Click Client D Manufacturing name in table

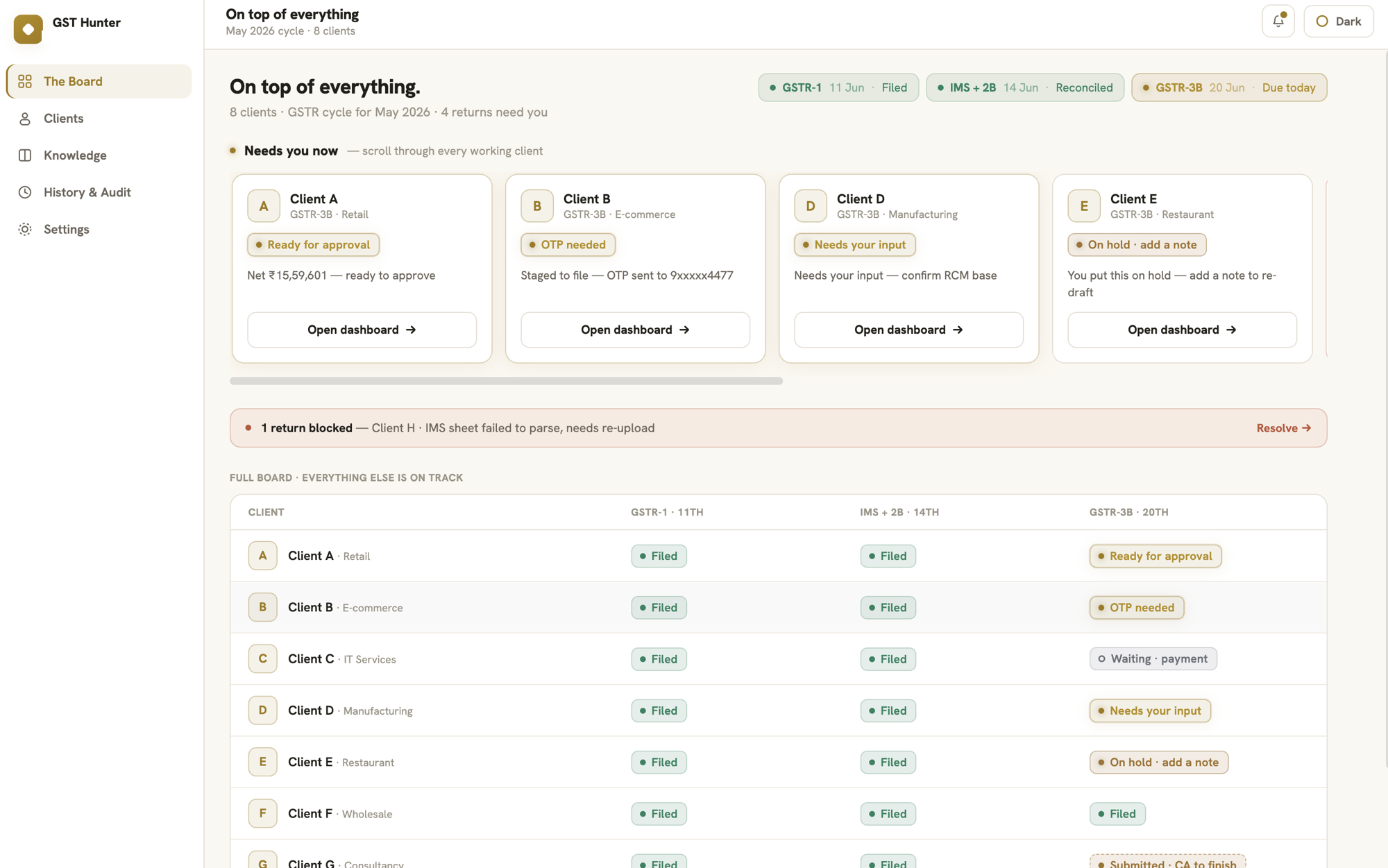(x=350, y=710)
